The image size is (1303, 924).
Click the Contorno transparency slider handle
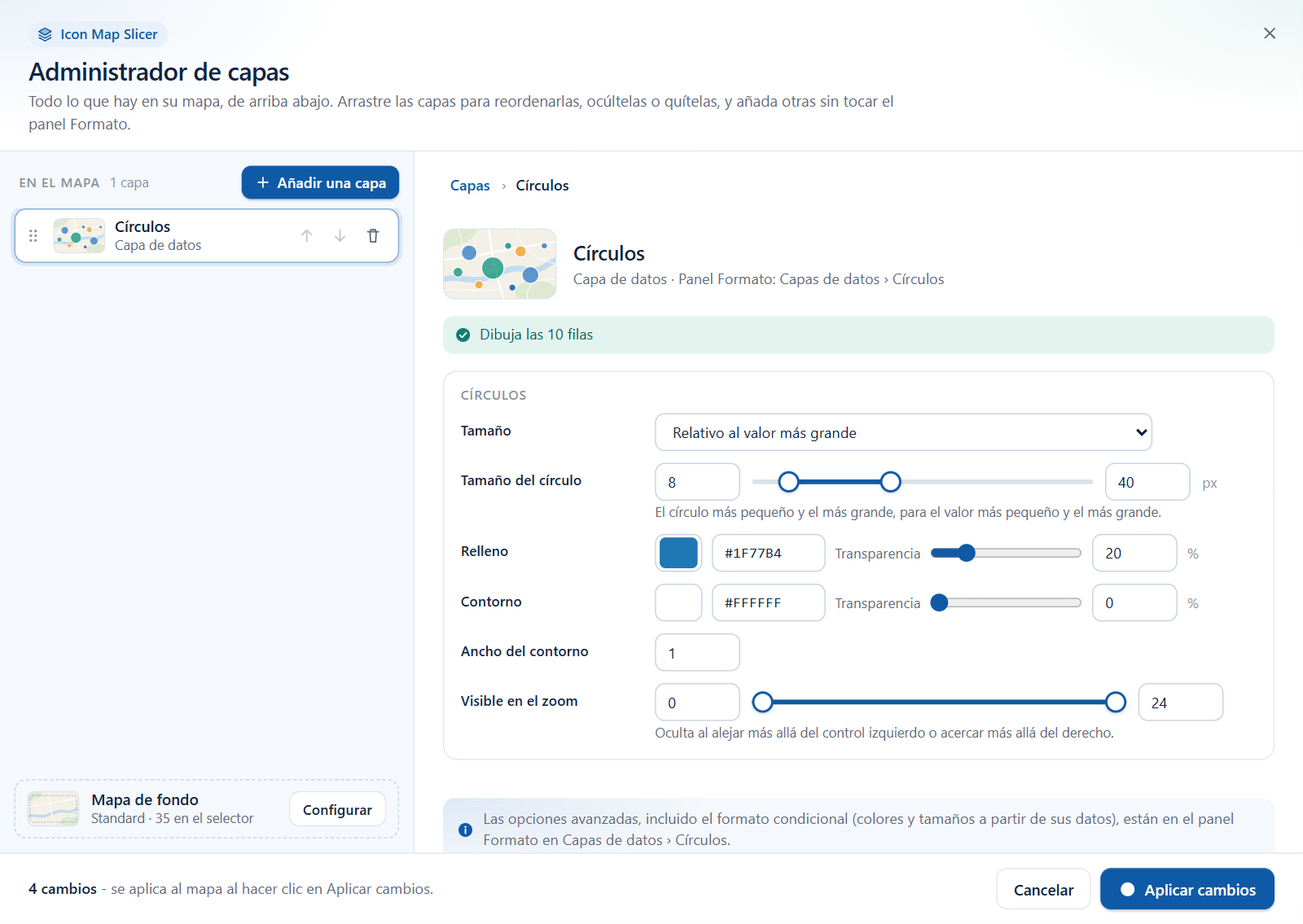(939, 602)
